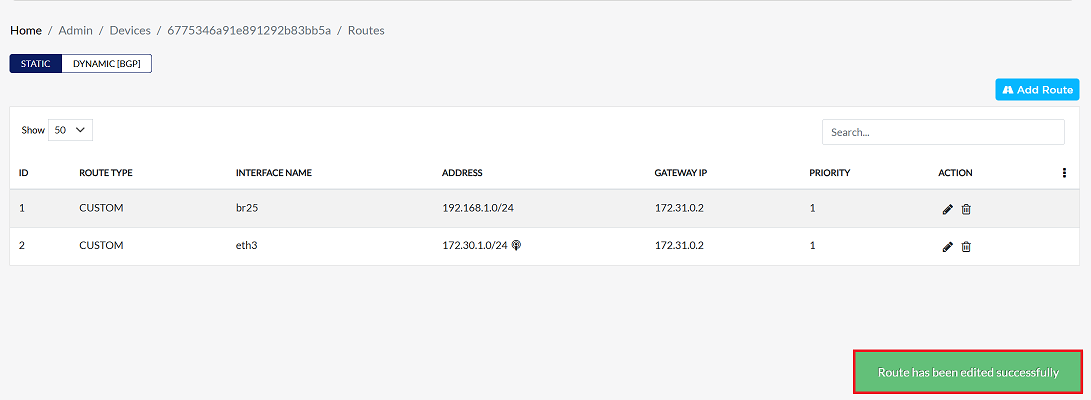Sort by the PRIORITY column header
This screenshot has height=400, width=1091.
click(x=830, y=173)
